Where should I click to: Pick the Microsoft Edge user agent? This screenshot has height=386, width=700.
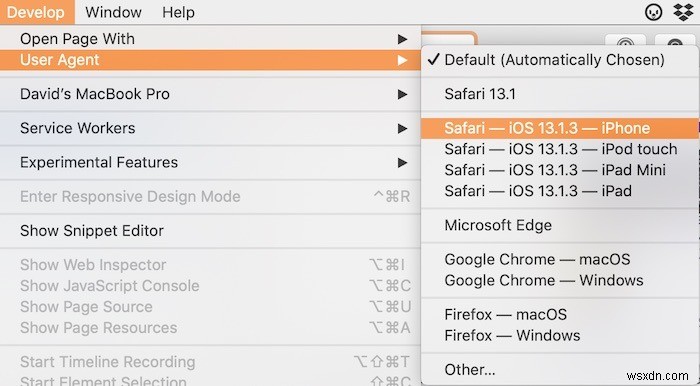click(x=560, y=225)
